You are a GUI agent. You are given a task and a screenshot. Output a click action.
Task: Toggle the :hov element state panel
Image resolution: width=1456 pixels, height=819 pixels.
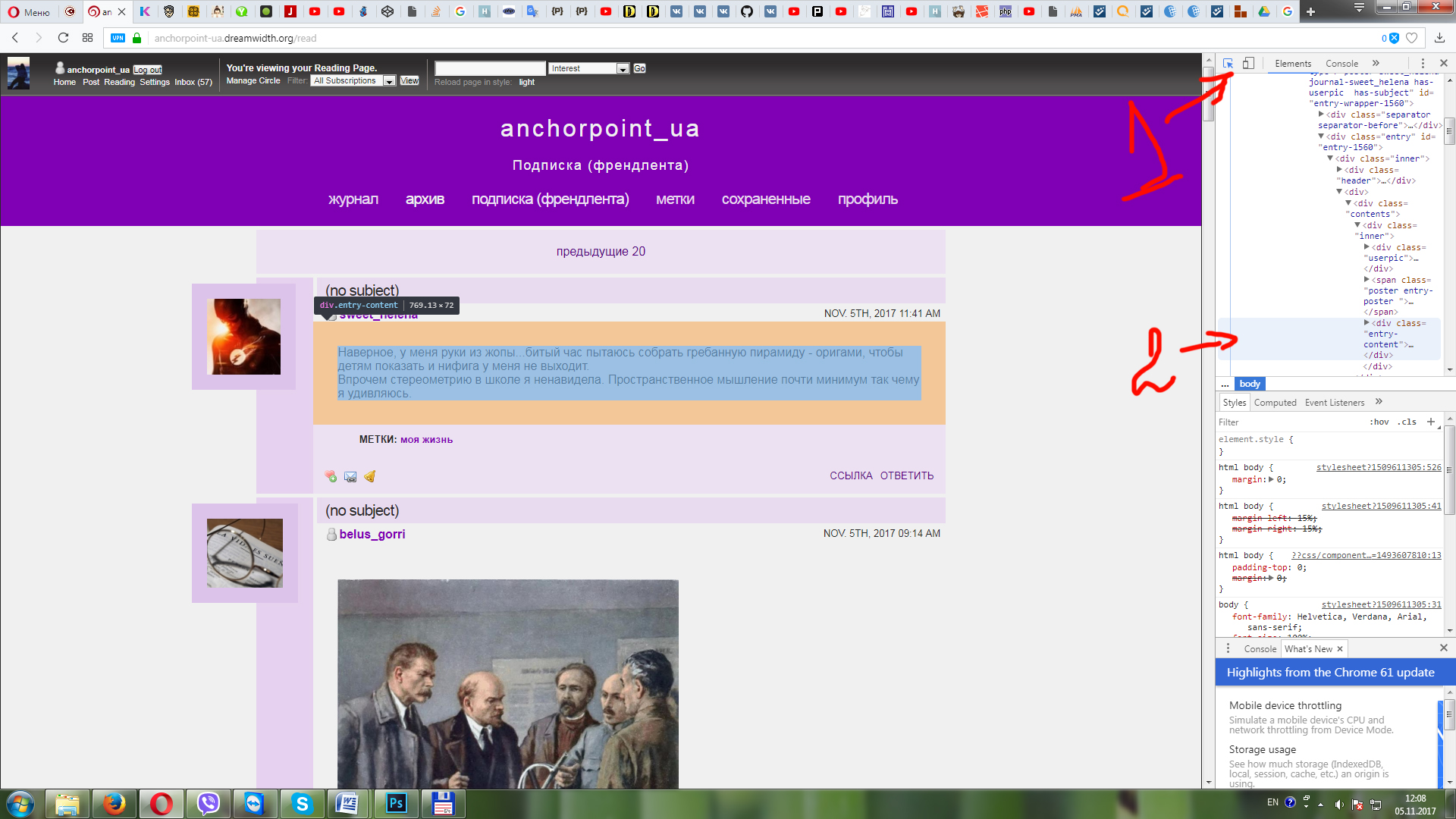coord(1379,422)
